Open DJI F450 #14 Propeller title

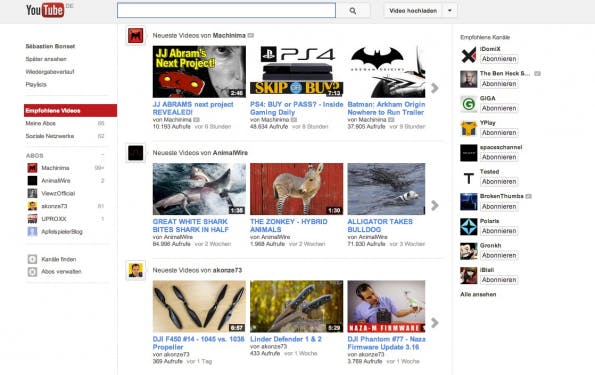tap(198, 343)
